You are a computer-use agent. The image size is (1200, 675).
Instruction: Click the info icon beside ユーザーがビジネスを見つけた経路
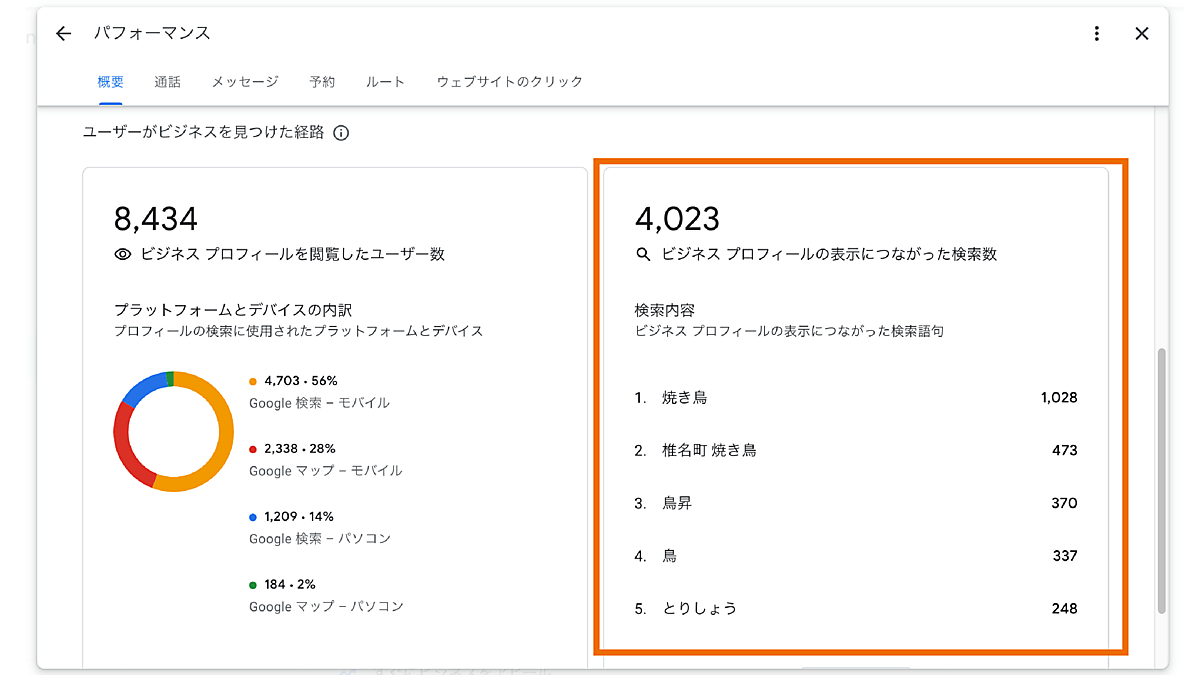[x=341, y=133]
